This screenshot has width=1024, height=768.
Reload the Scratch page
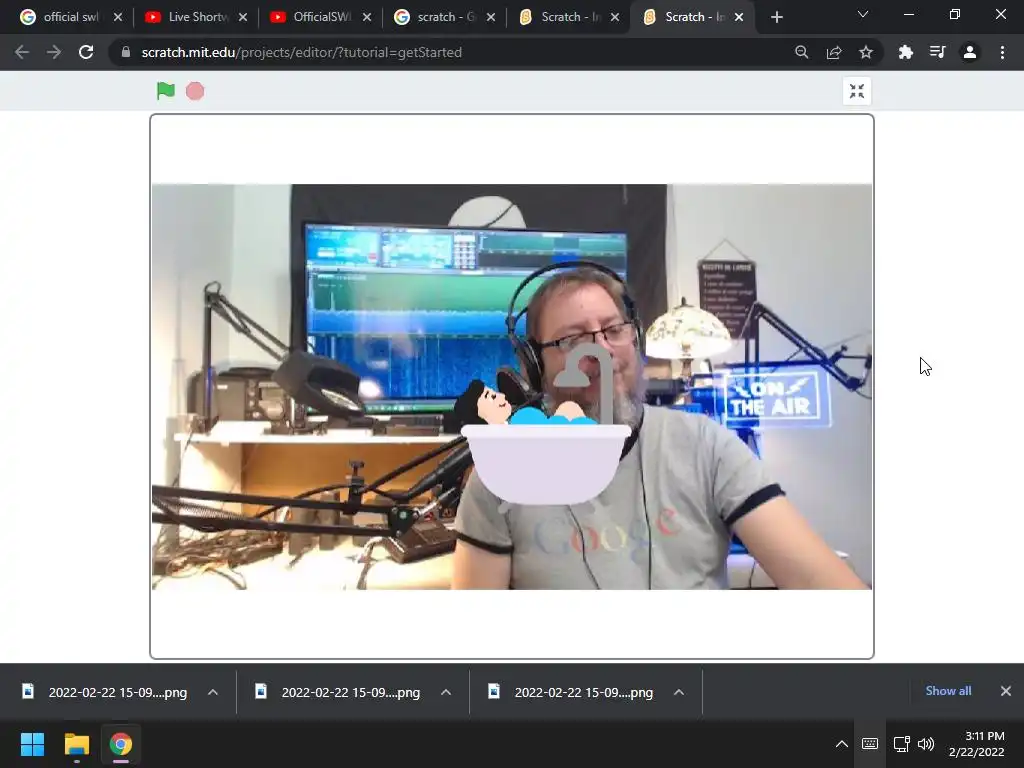86,52
